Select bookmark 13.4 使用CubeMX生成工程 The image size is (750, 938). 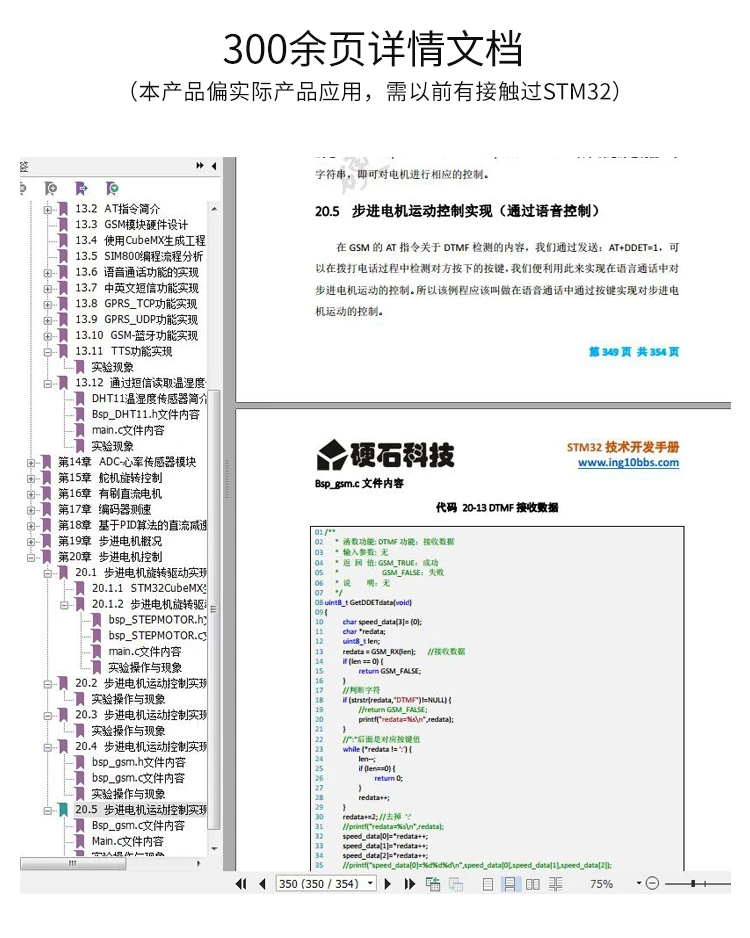(140, 240)
